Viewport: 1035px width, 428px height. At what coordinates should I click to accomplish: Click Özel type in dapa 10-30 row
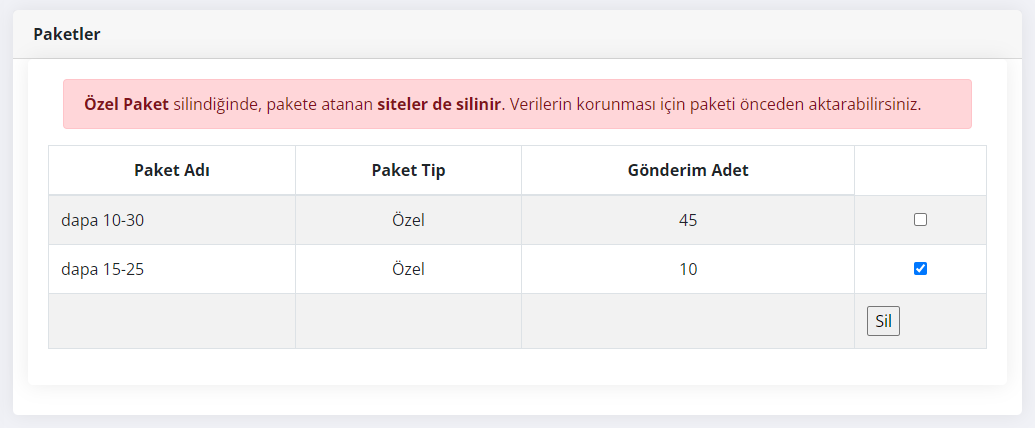click(x=408, y=220)
